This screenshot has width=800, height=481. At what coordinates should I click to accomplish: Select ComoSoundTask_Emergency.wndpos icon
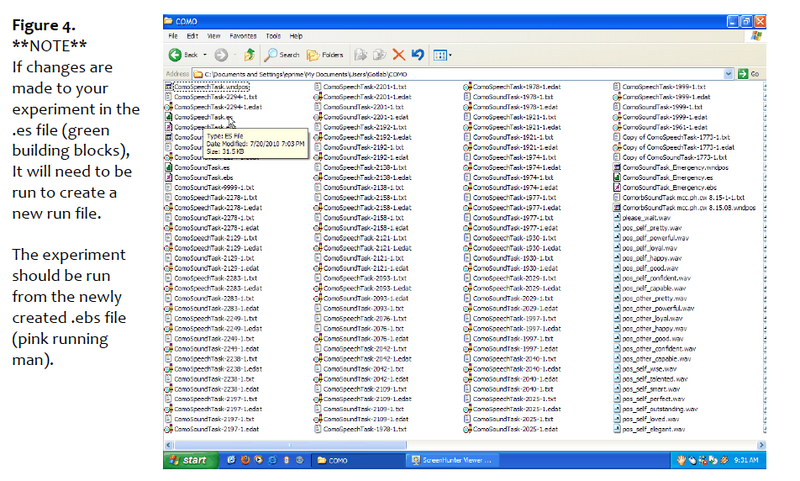point(617,167)
